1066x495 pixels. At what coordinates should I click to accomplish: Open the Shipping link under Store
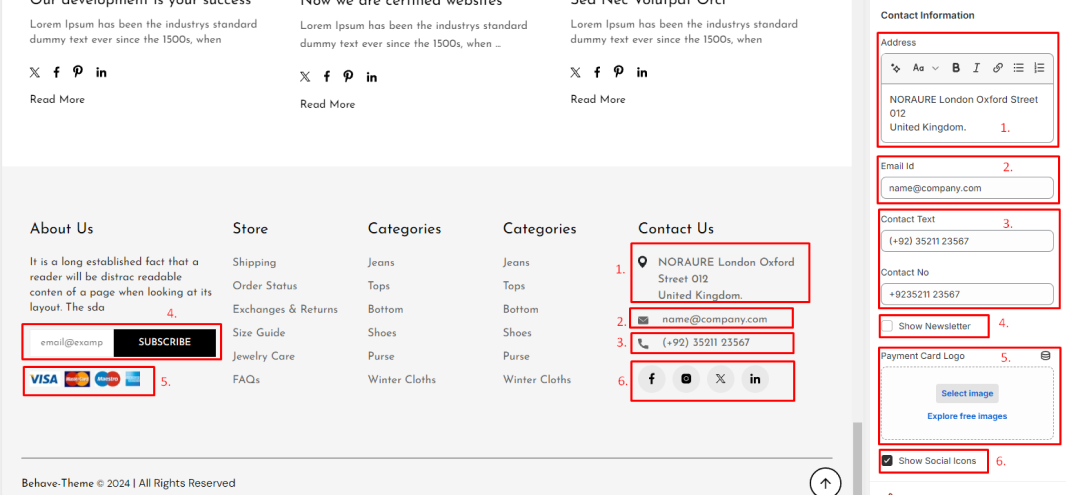254,262
